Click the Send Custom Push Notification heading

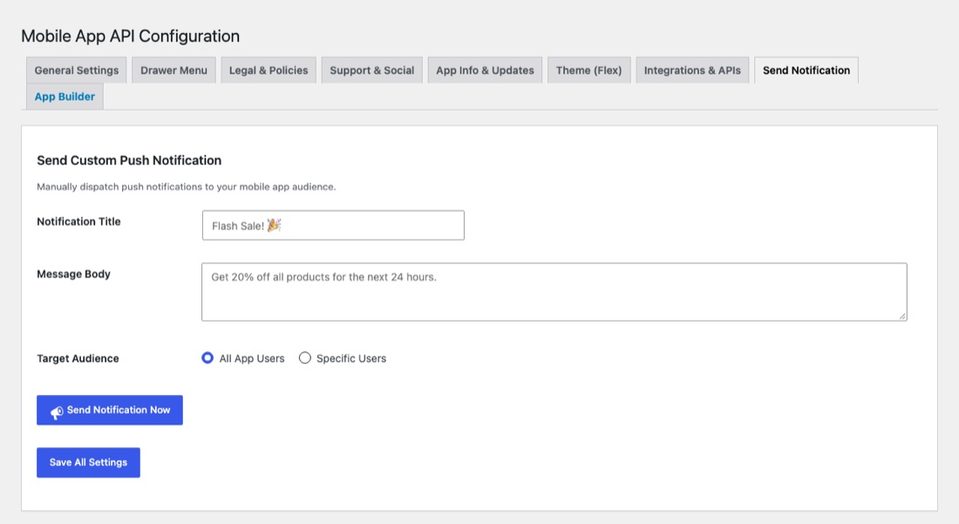pos(129,160)
